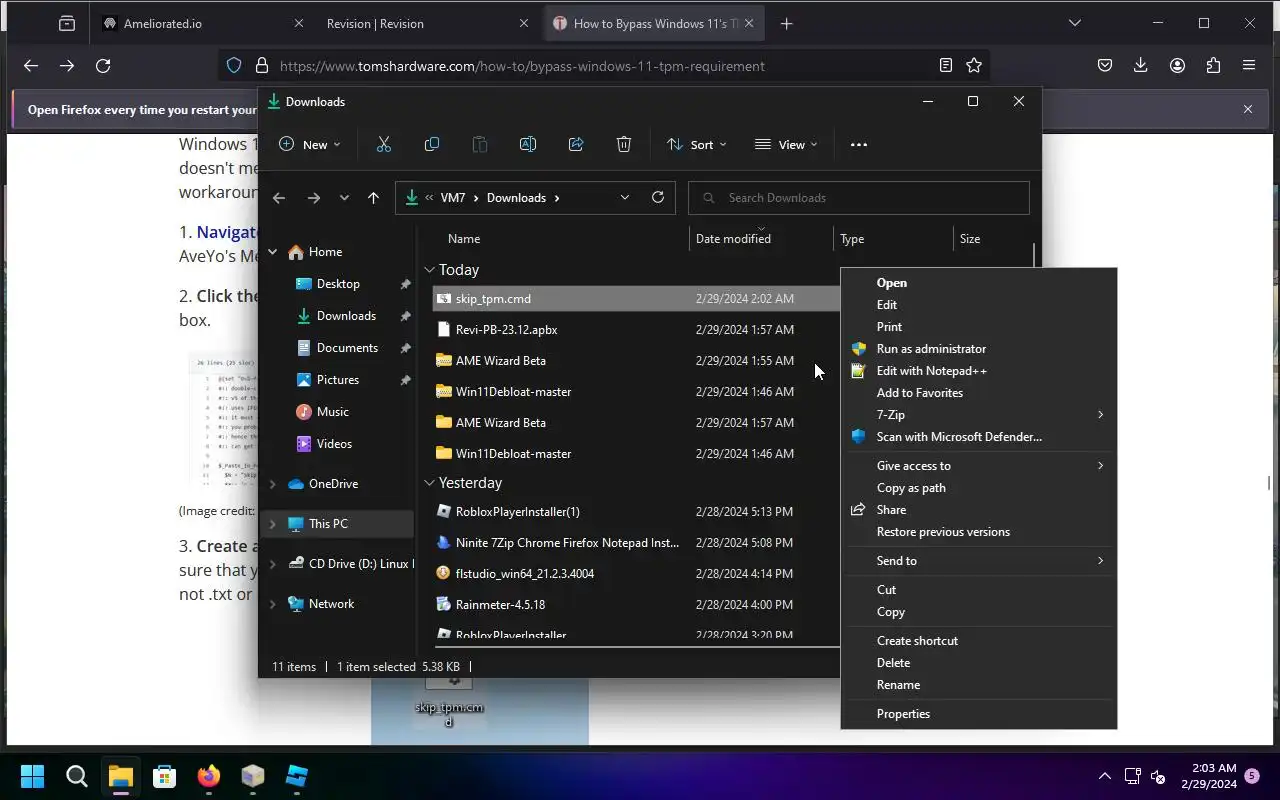
Task: Save page to Pocket icon
Action: click(1105, 66)
